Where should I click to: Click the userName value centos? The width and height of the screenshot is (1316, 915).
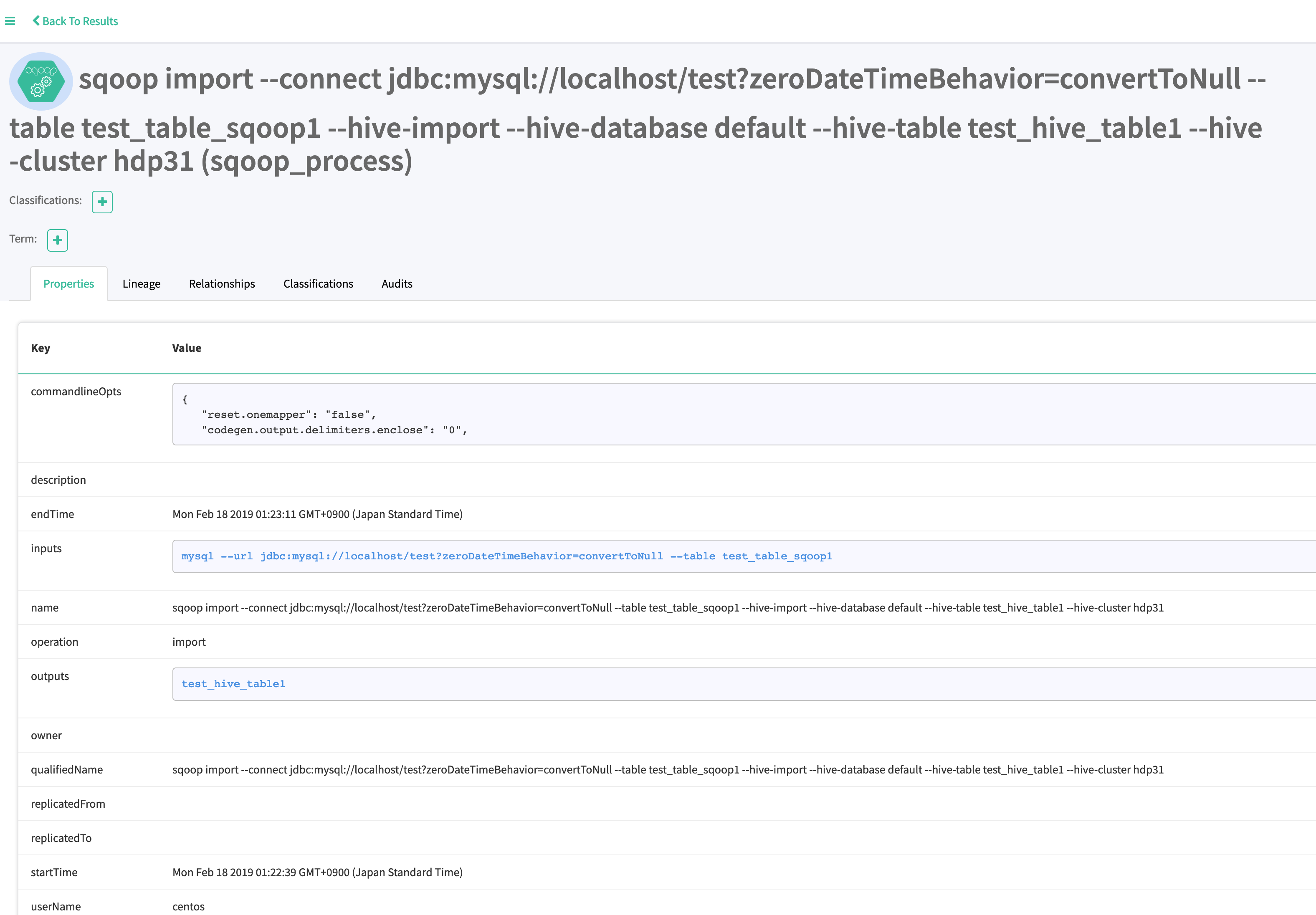click(x=189, y=906)
